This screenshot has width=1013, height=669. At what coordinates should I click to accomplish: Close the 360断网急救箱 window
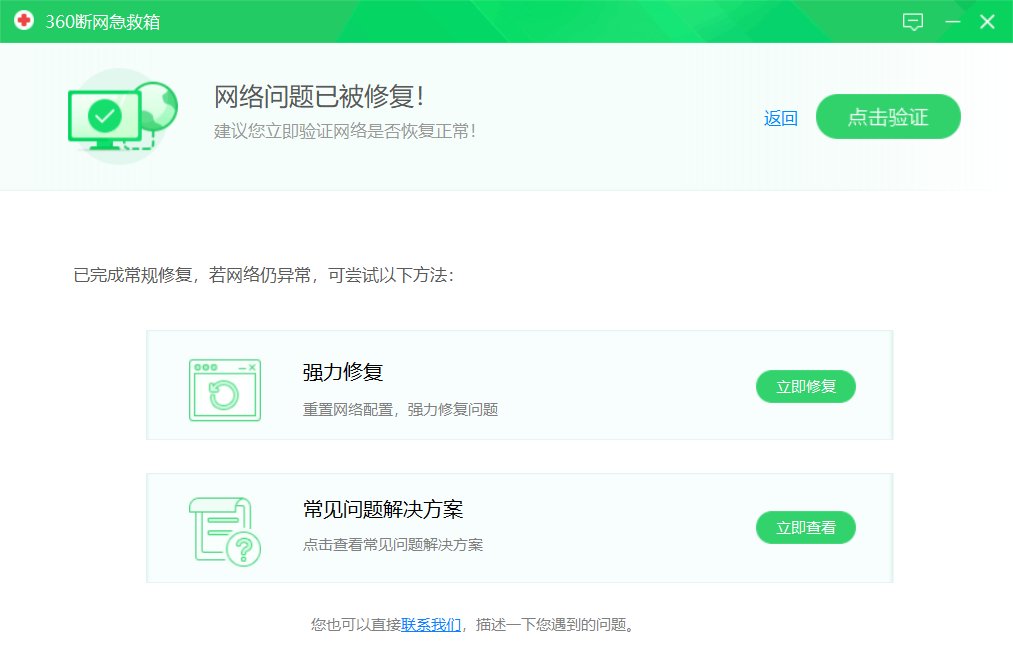point(987,22)
